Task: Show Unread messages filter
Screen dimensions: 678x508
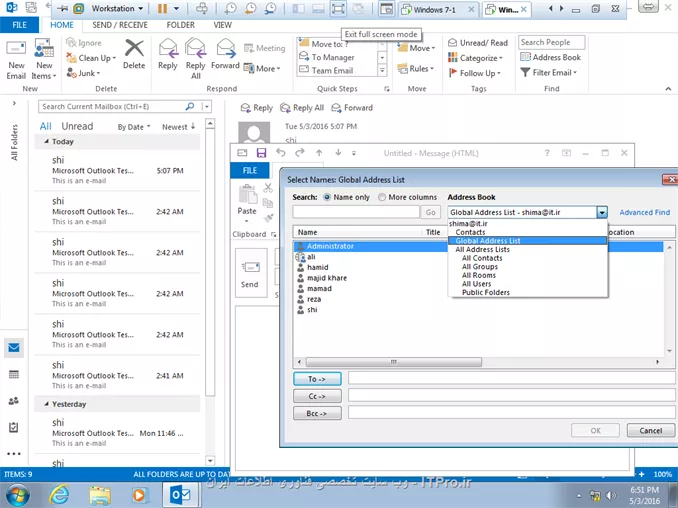Action: 77,126
